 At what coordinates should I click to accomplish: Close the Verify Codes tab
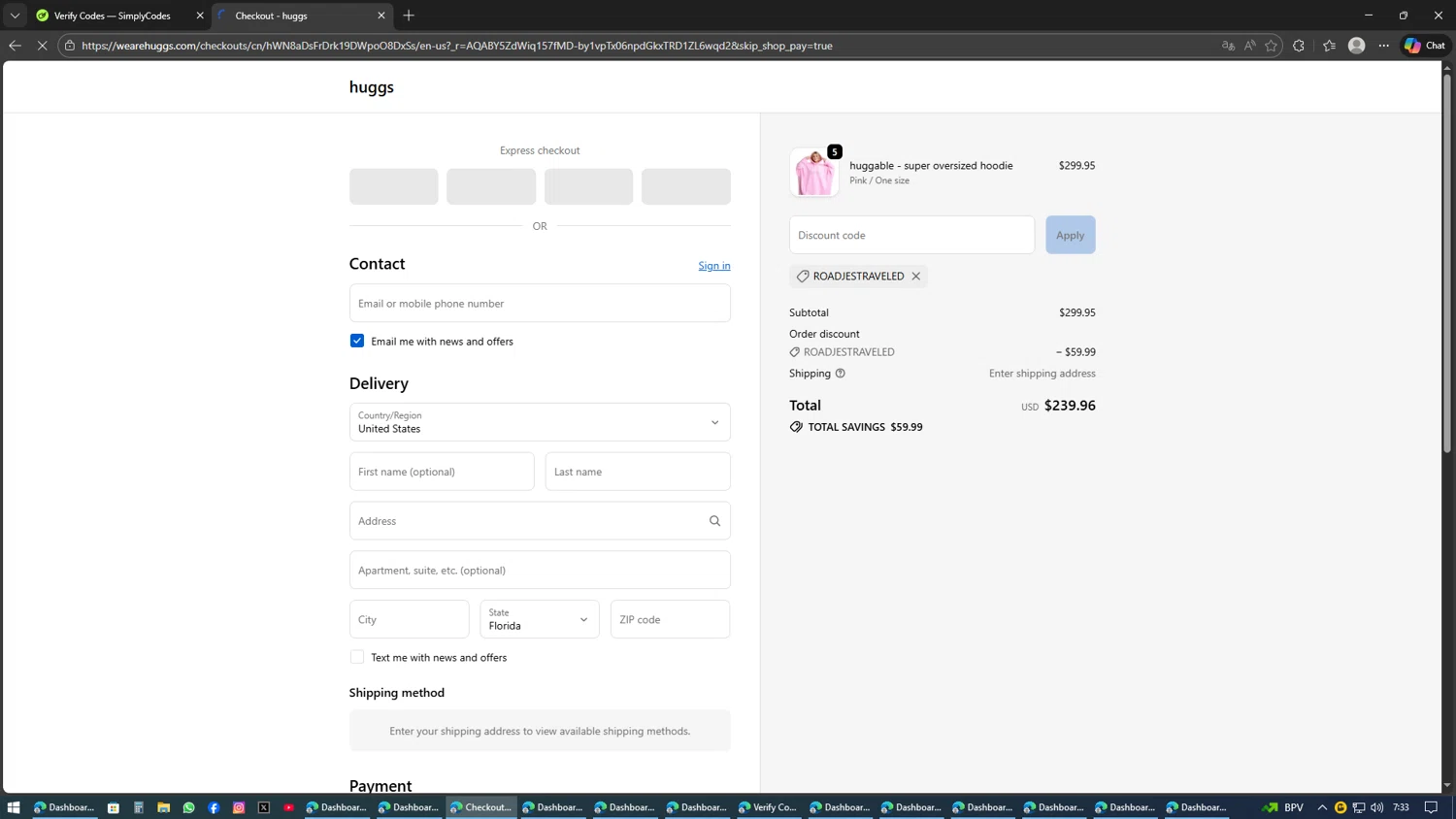click(200, 16)
